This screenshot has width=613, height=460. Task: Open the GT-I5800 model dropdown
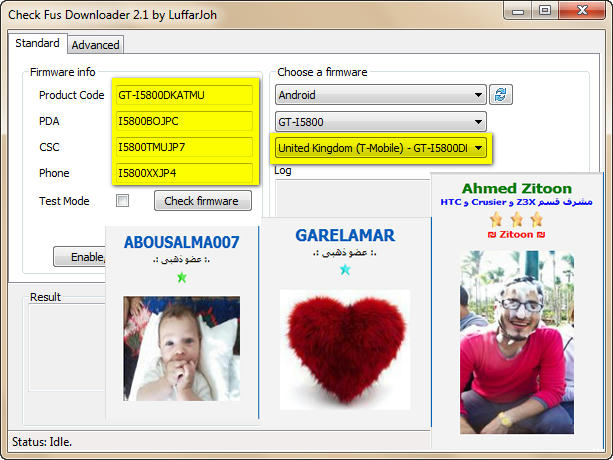point(381,122)
